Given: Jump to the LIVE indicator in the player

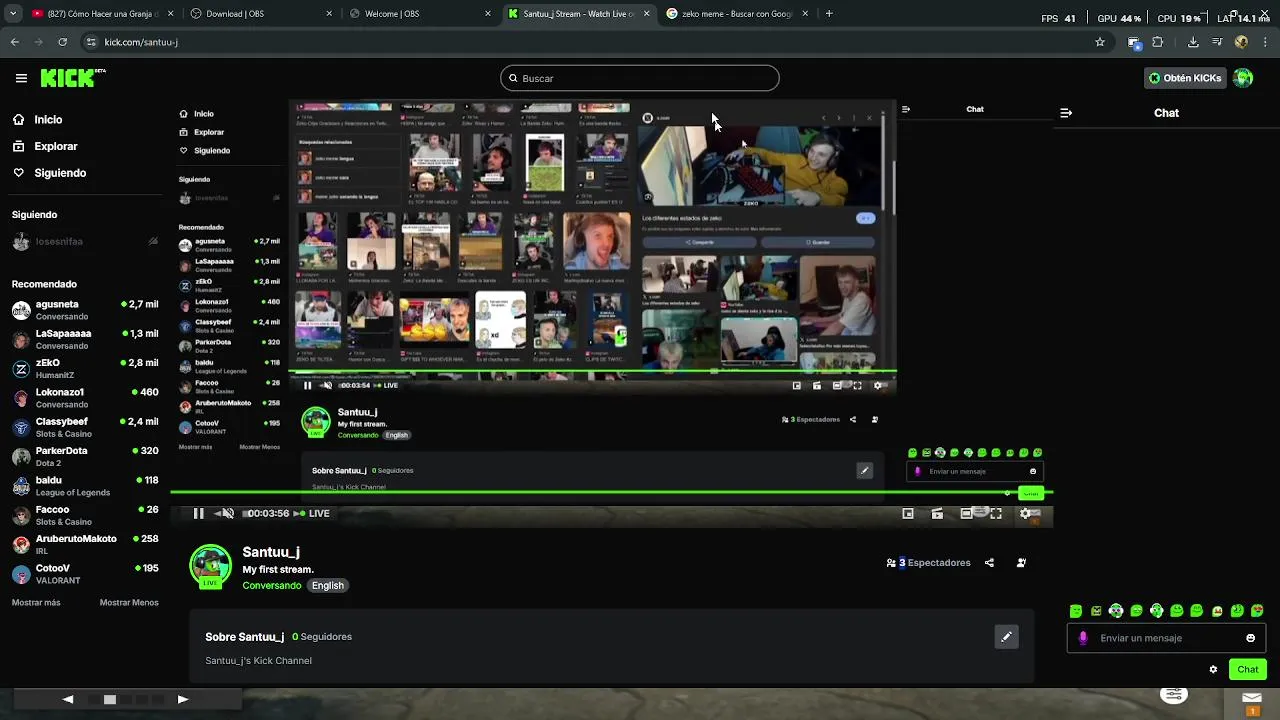Looking at the screenshot, I should 313,513.
